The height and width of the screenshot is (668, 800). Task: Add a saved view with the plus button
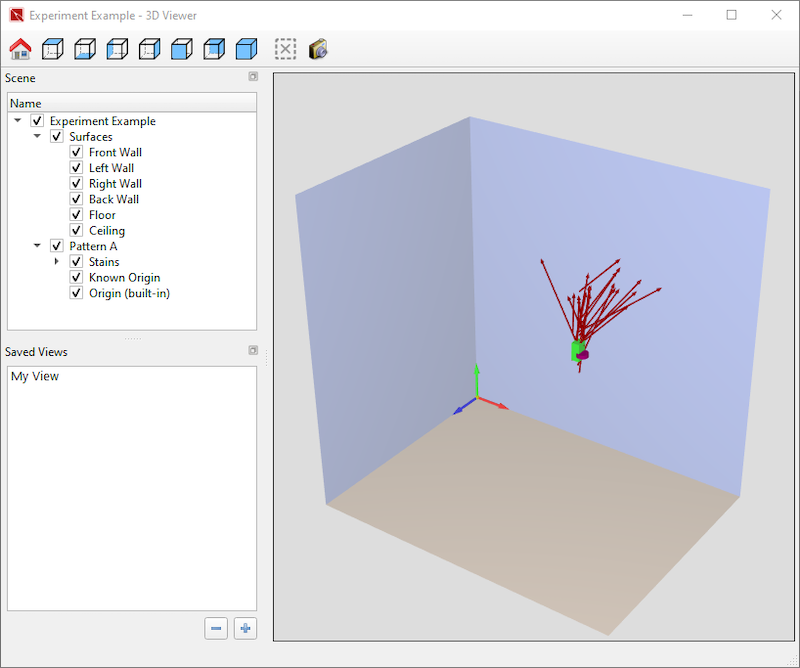click(x=245, y=628)
